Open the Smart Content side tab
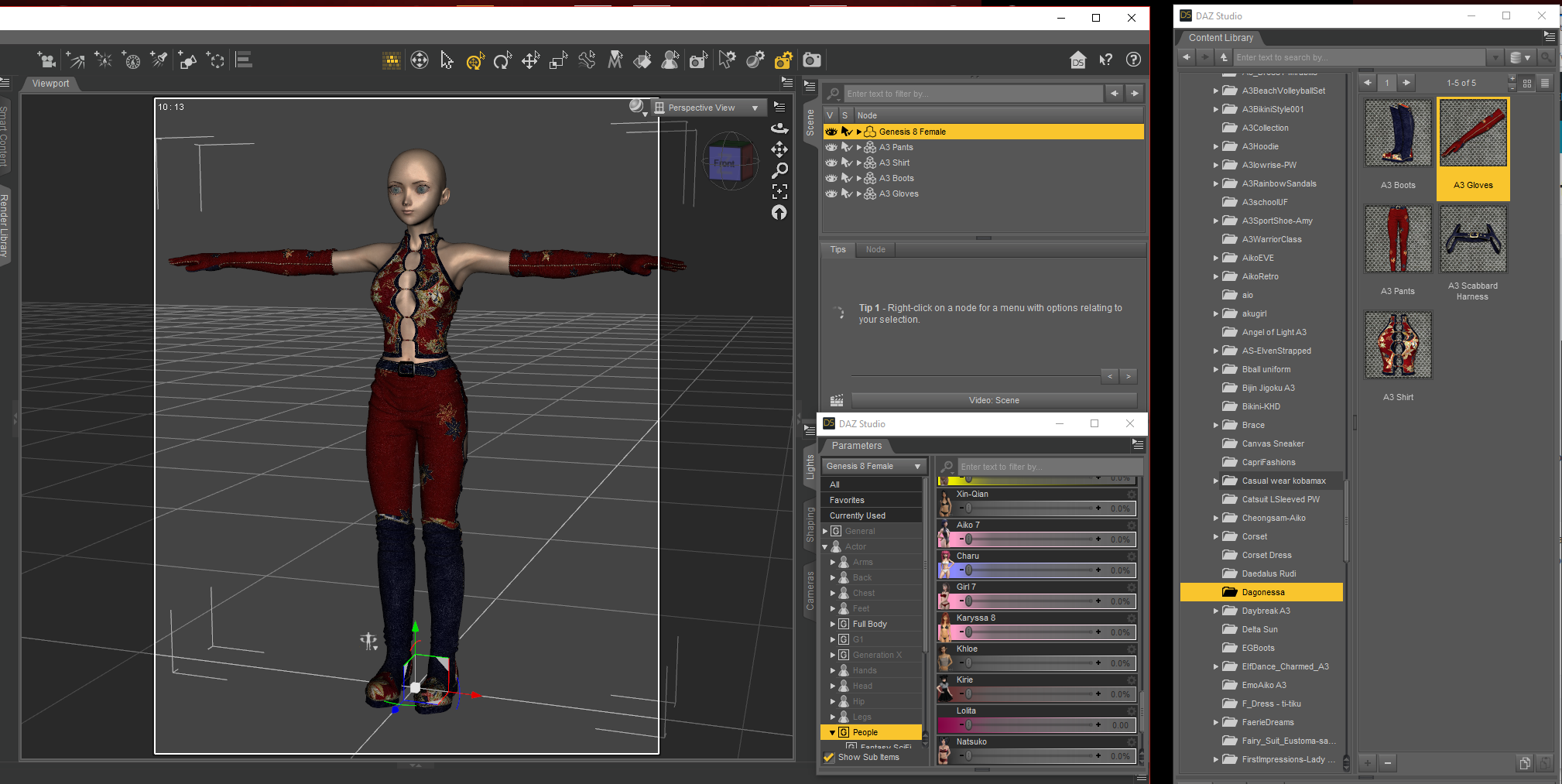This screenshot has height=784, width=1562. (4, 136)
